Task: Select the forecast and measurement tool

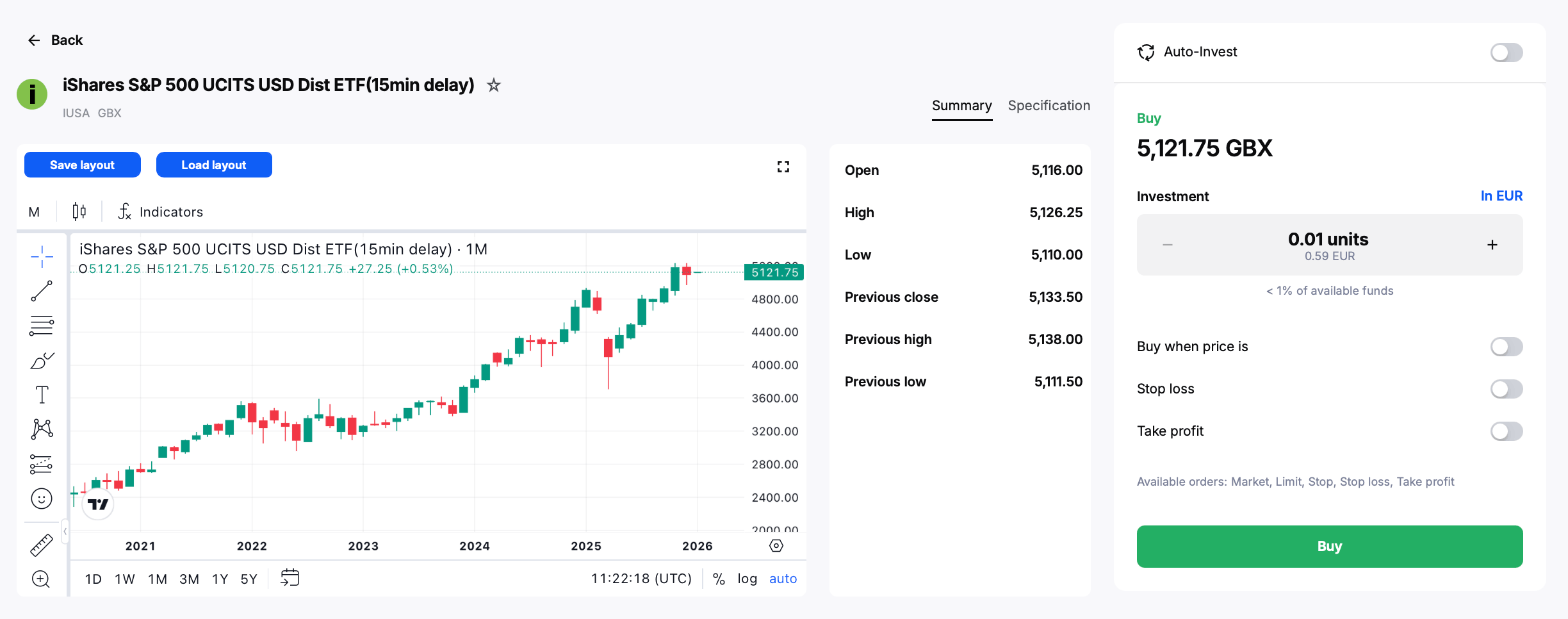Action: [x=42, y=464]
